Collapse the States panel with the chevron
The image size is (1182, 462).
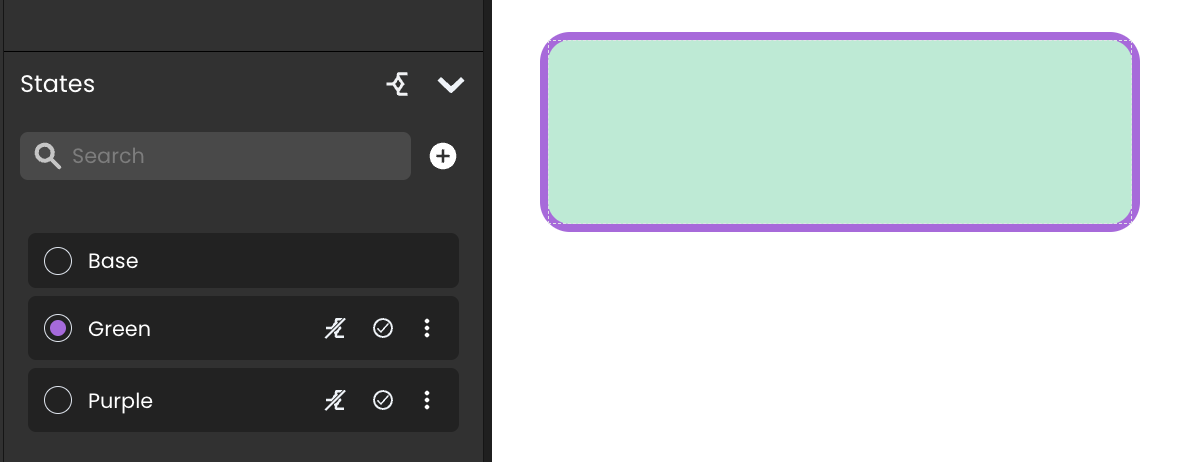pyautogui.click(x=451, y=84)
